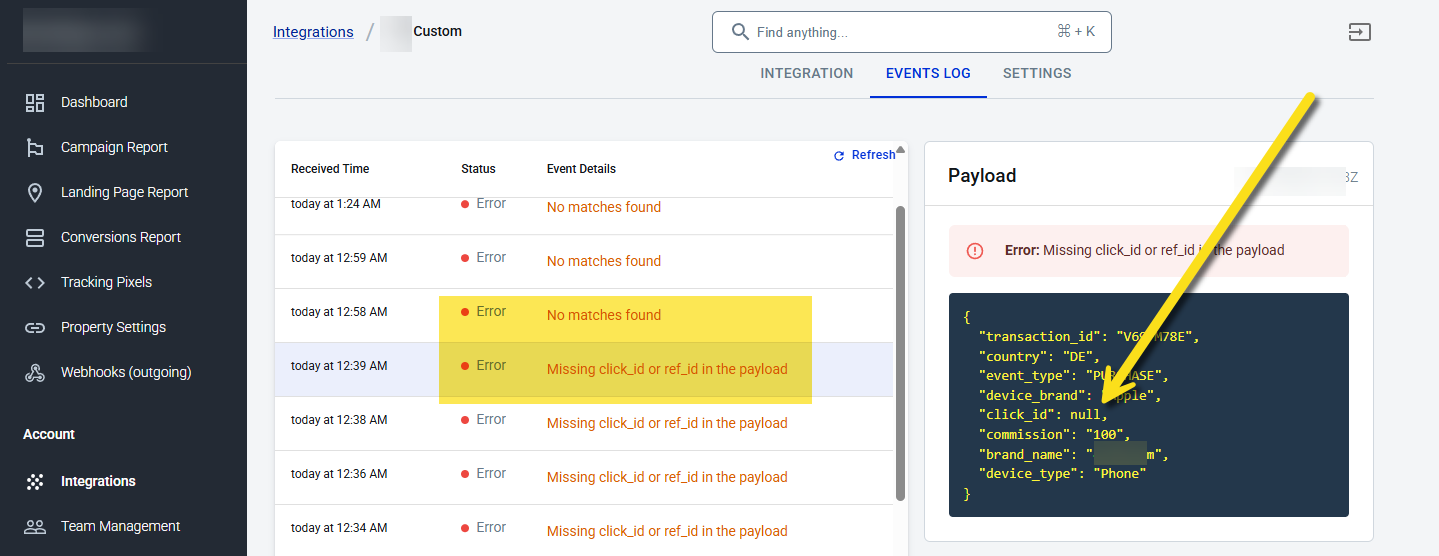Screen dimensions: 1439x556
Task: Focus the Find anything search field
Action: (911, 32)
